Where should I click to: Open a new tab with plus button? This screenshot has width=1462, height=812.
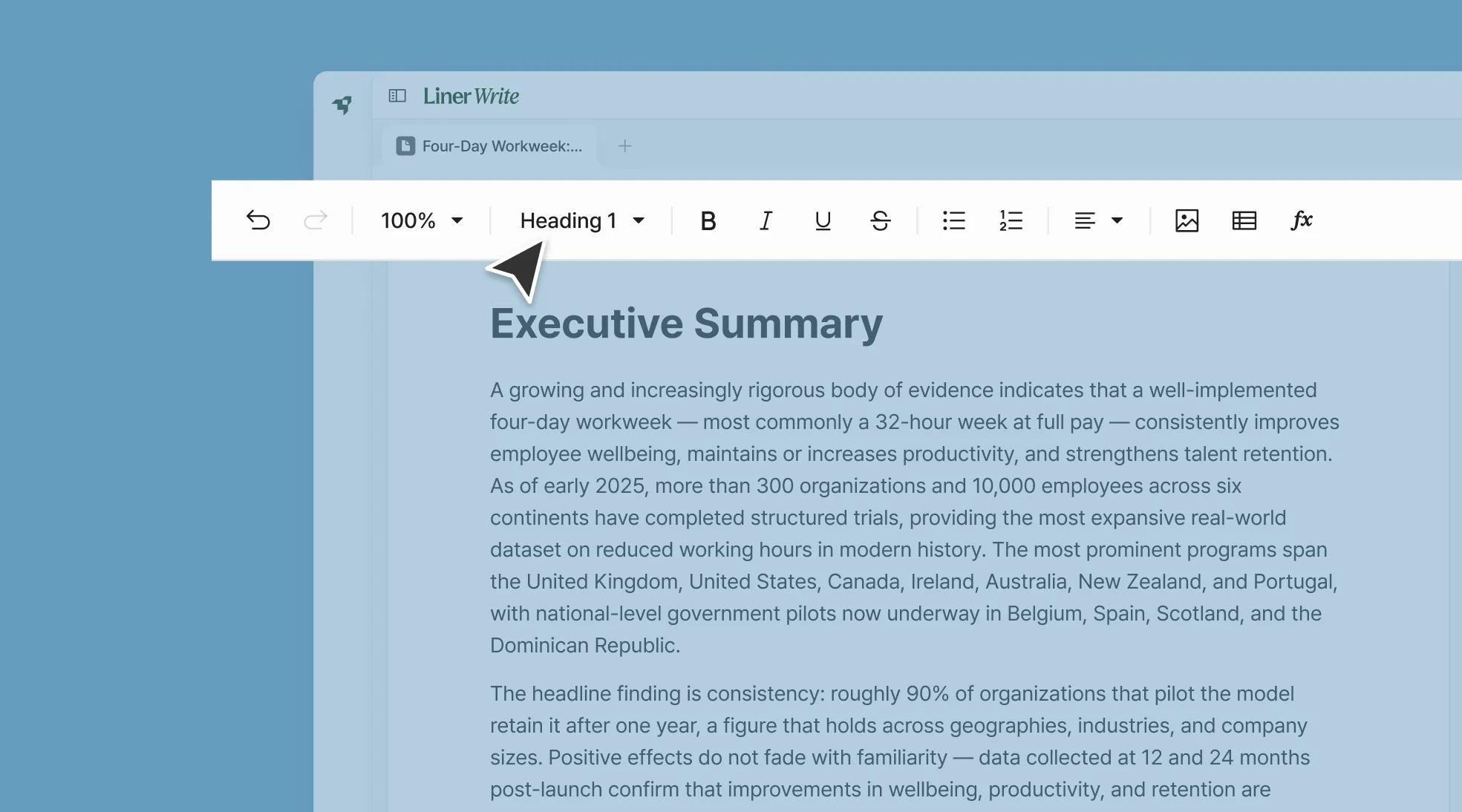tap(625, 146)
